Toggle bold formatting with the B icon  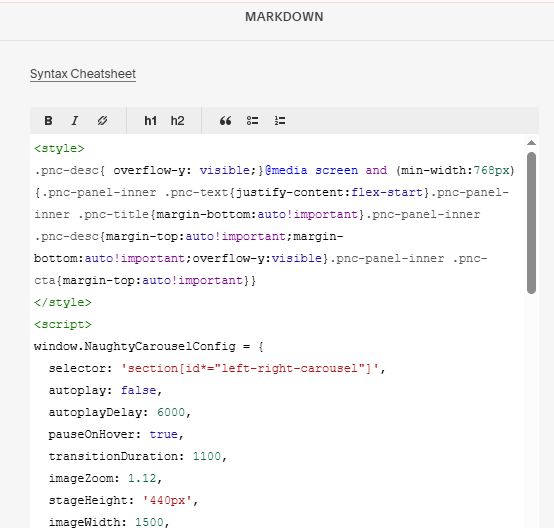[48, 121]
